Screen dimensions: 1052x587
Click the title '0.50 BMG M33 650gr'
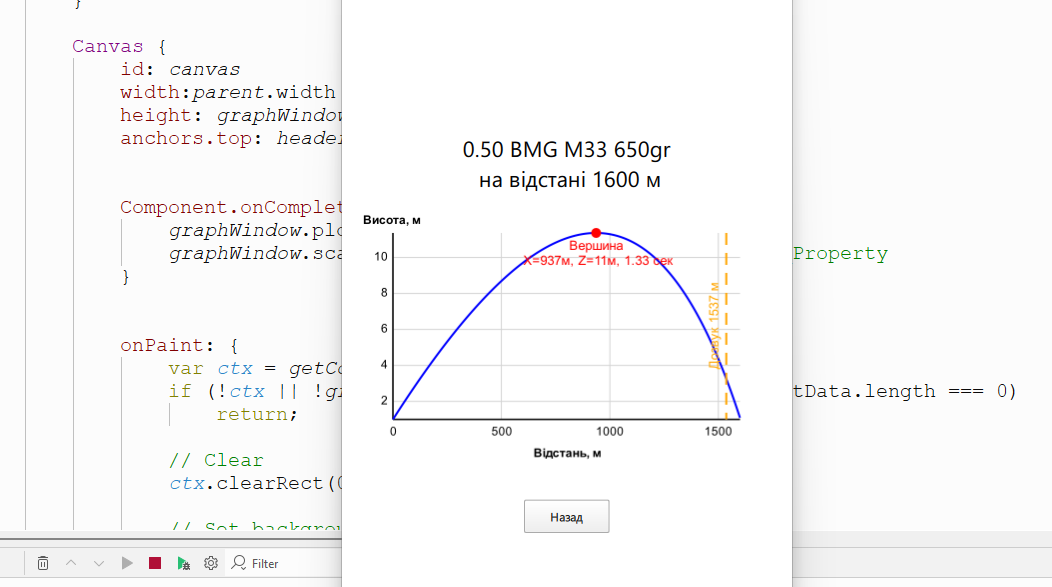click(566, 150)
